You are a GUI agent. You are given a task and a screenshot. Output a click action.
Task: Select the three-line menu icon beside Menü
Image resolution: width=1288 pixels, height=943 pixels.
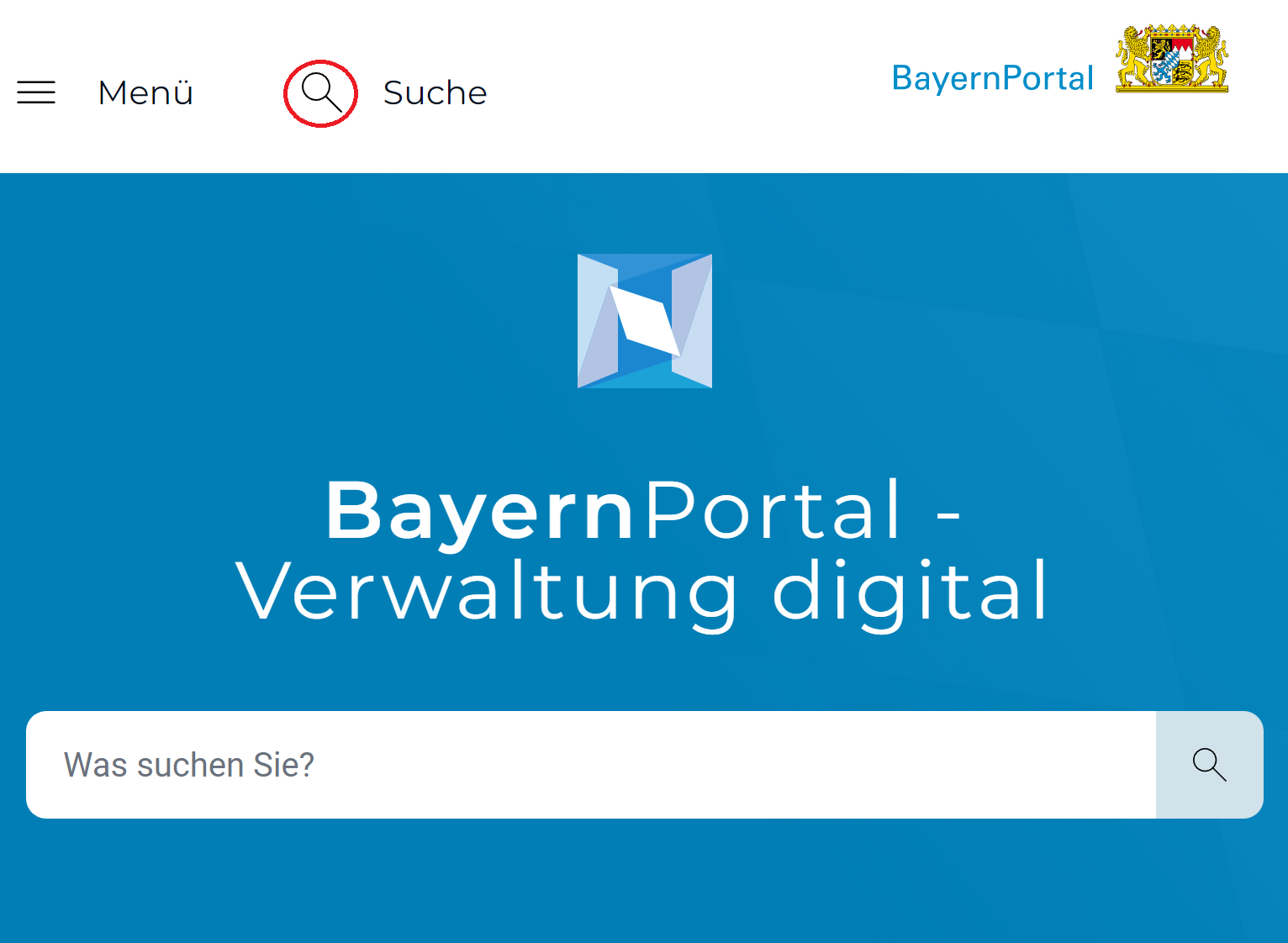[36, 92]
